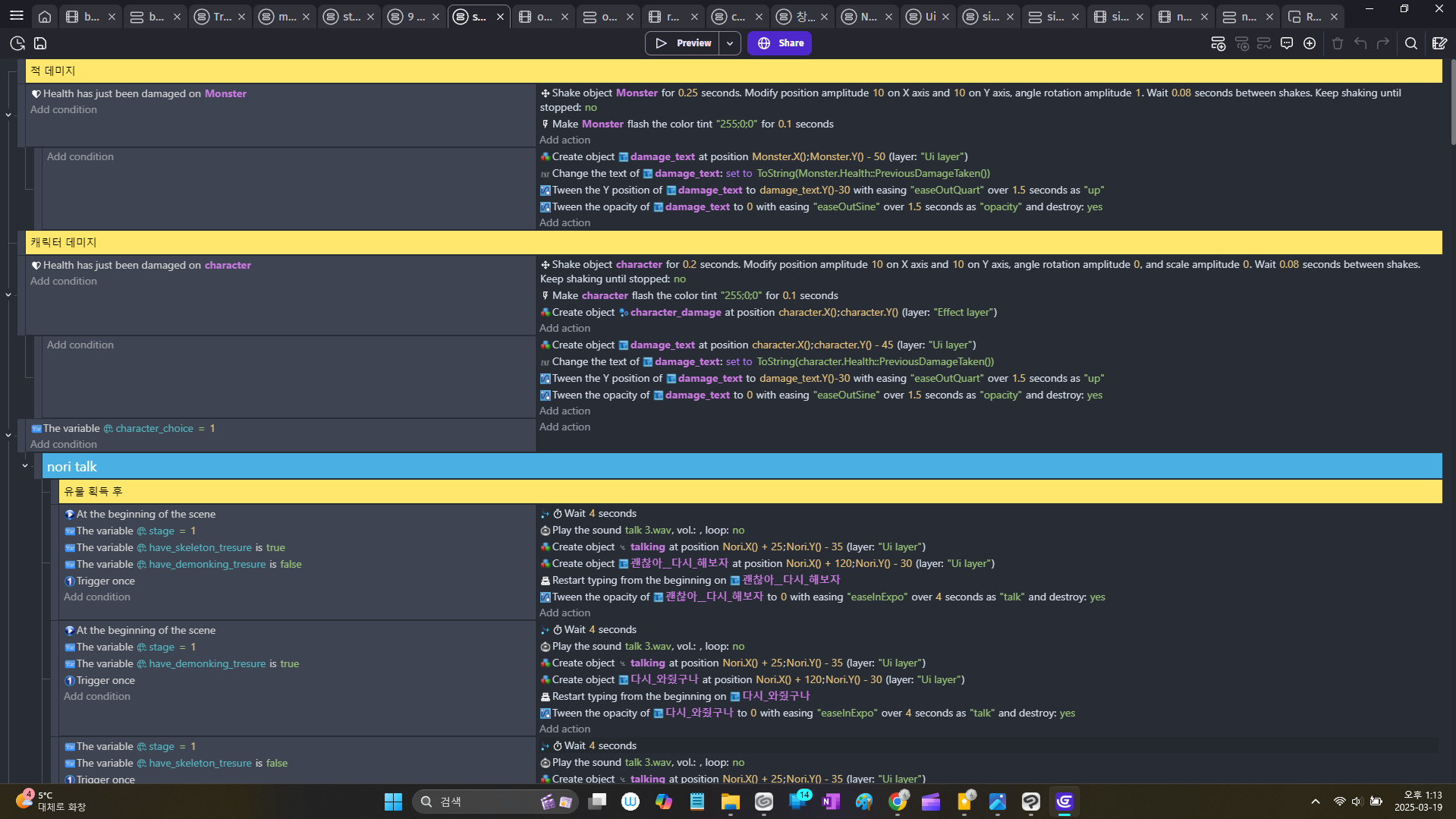Collapse the Monster health damaged event
This screenshot has height=819, width=1456.
click(8, 115)
